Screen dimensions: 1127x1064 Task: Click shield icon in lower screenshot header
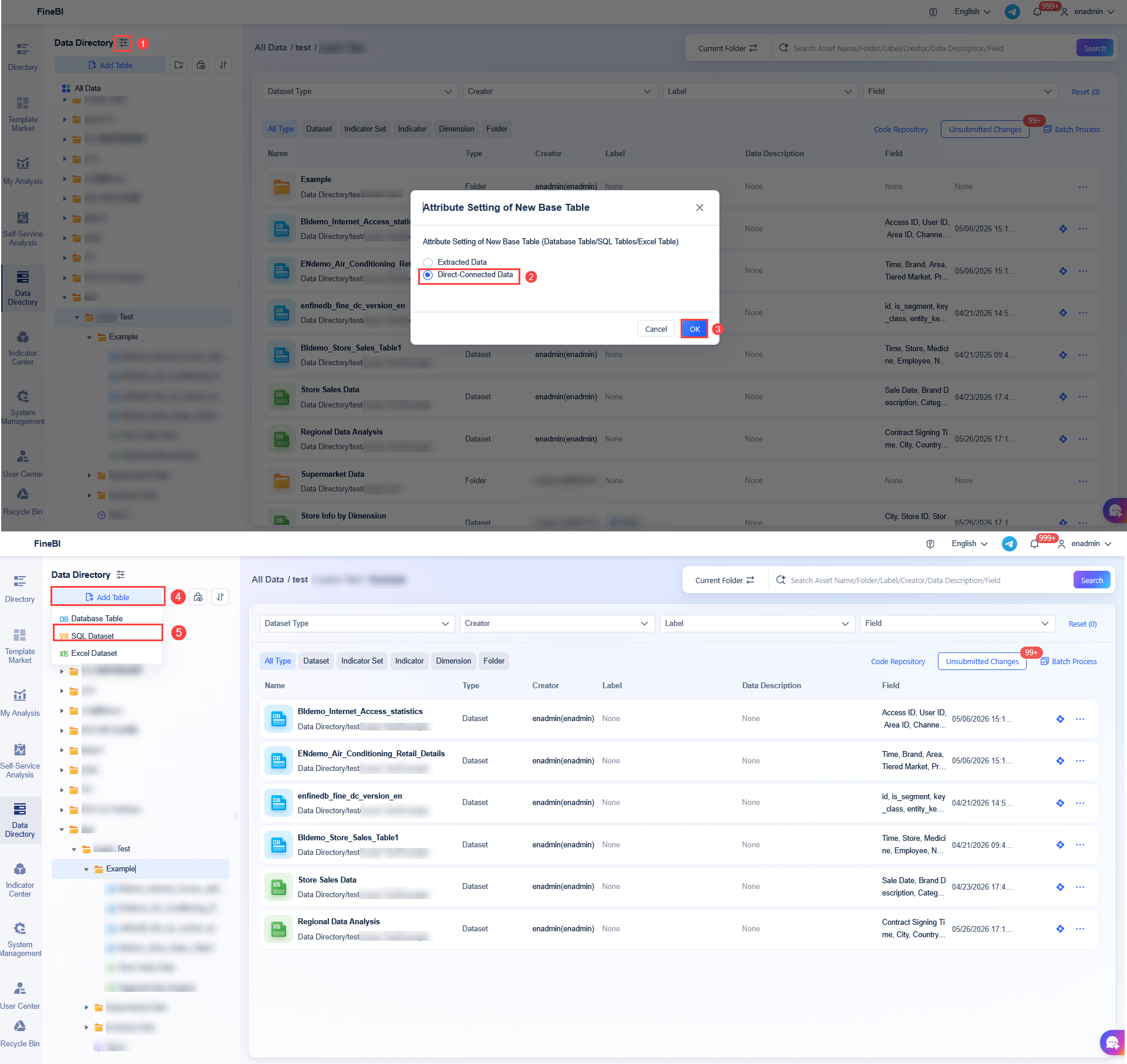(930, 544)
